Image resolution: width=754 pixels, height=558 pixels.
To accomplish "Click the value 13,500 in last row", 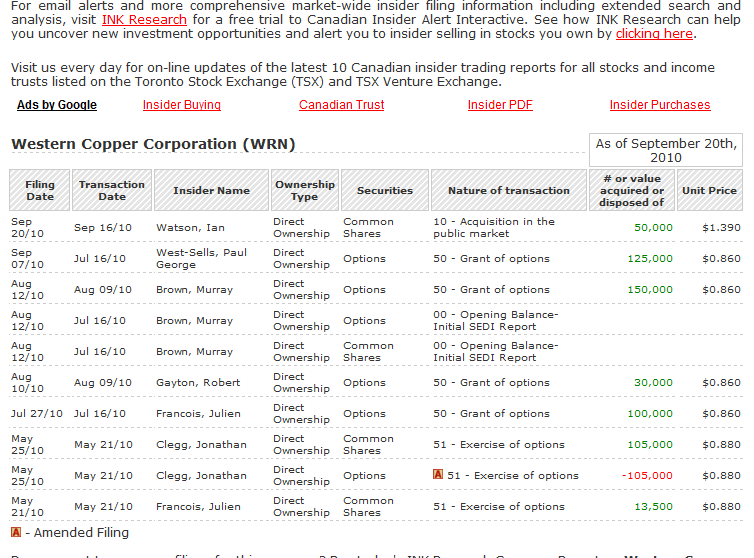I will (x=653, y=507).
